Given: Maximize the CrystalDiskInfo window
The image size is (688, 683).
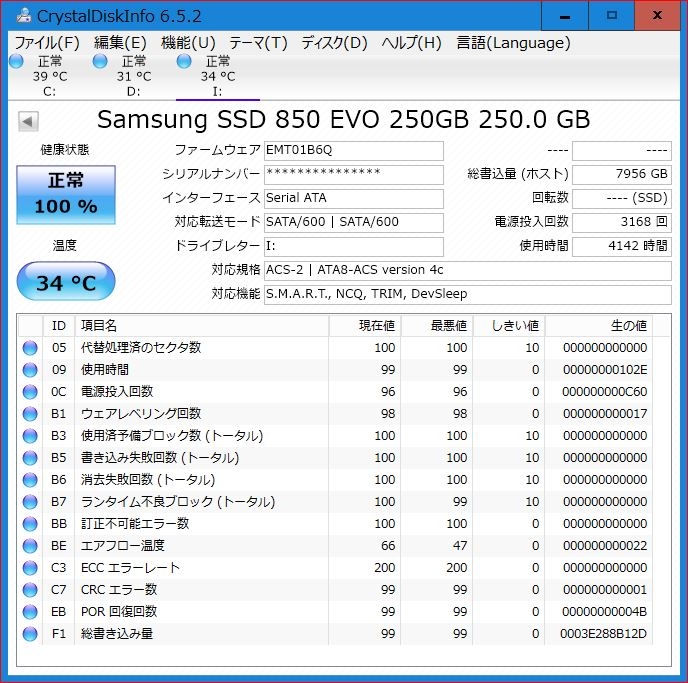Looking at the screenshot, I should click(x=611, y=16).
